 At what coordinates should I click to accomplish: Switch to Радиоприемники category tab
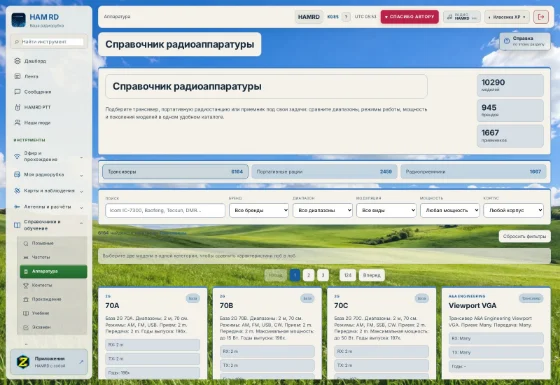tap(473, 172)
